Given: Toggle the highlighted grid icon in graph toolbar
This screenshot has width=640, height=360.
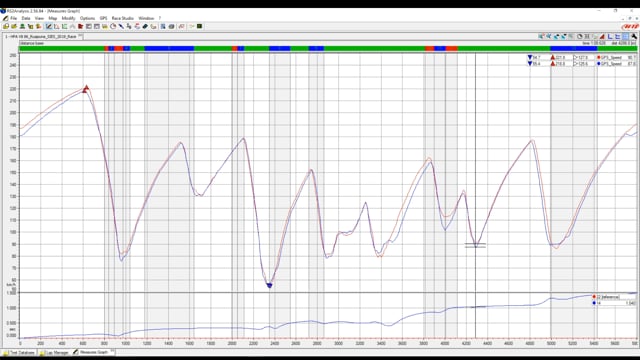Looking at the screenshot, I should [626, 36].
